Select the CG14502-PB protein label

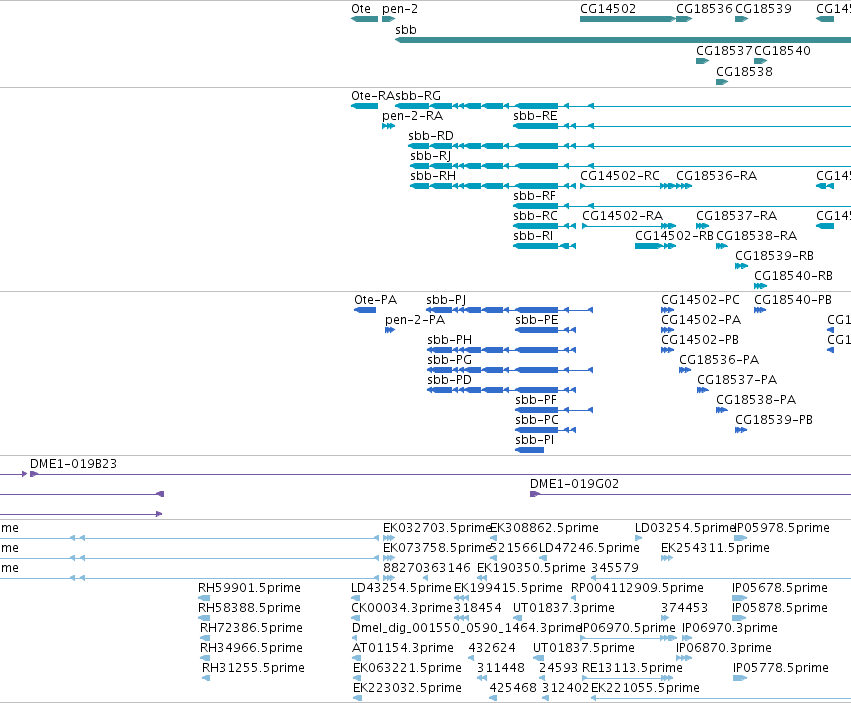700,340
